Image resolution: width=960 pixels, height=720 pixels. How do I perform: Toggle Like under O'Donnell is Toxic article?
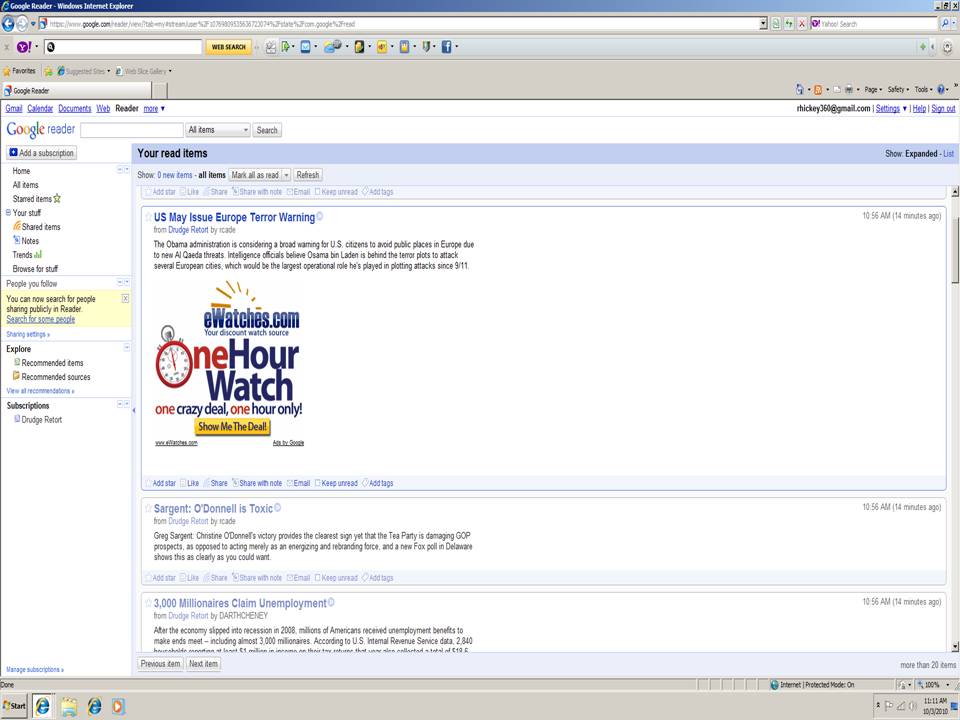(x=190, y=577)
